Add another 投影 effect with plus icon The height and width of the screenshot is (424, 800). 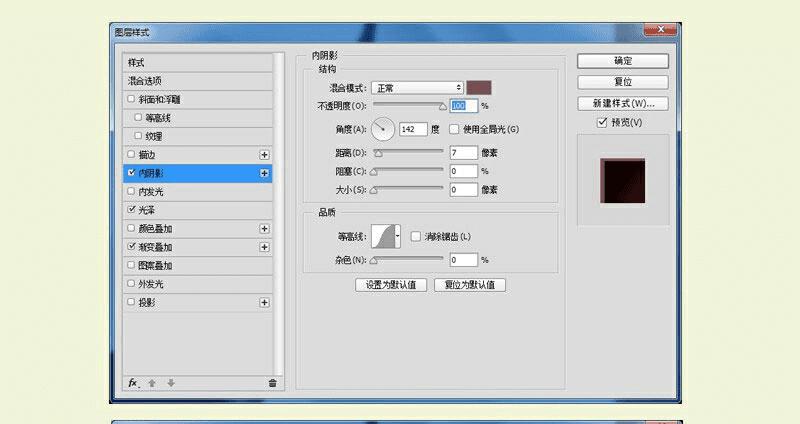pos(264,303)
